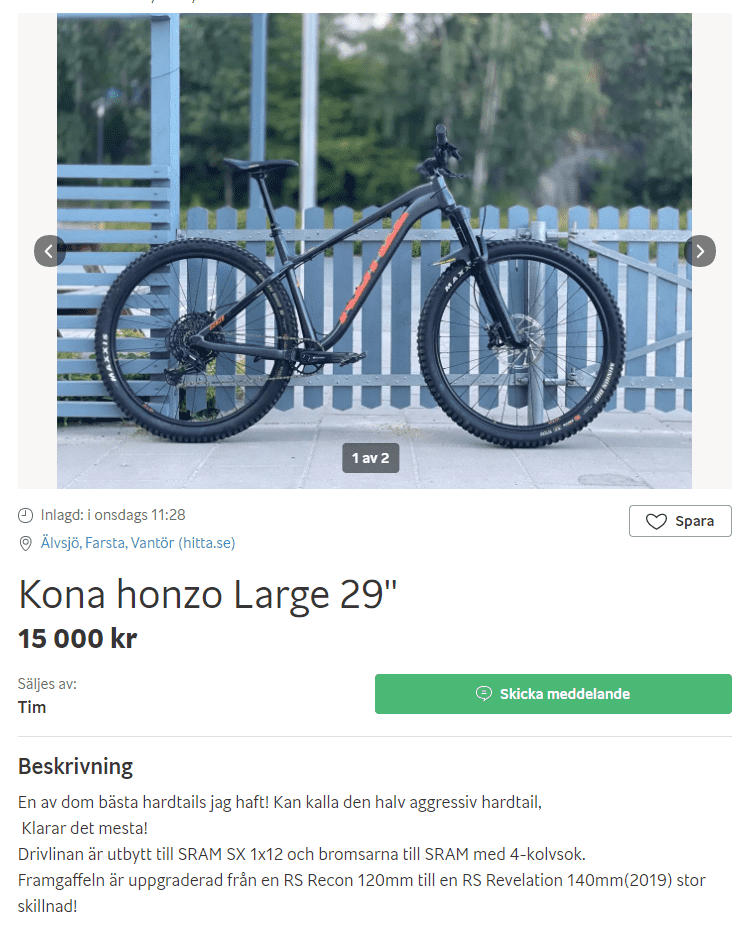Click the Beskrivning heading

point(76,767)
